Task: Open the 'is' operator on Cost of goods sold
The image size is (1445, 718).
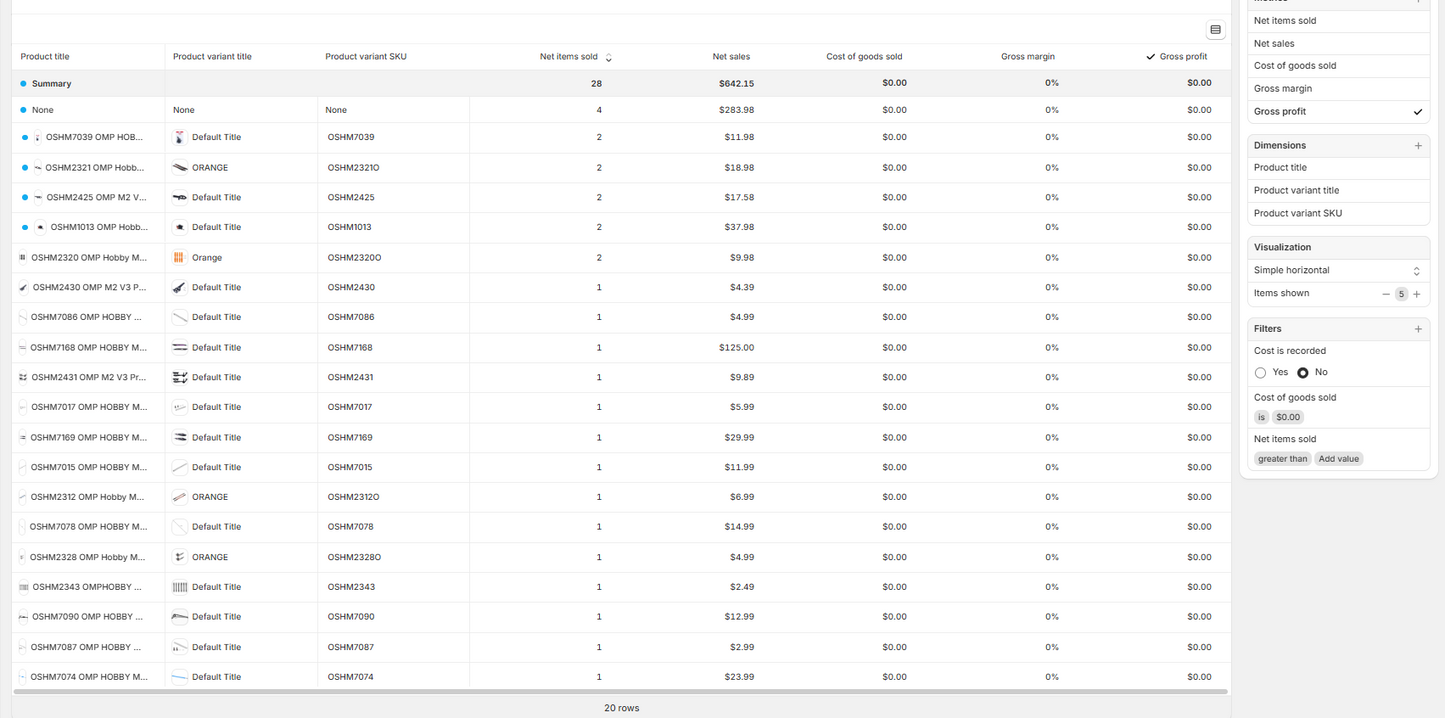Action: (1261, 418)
